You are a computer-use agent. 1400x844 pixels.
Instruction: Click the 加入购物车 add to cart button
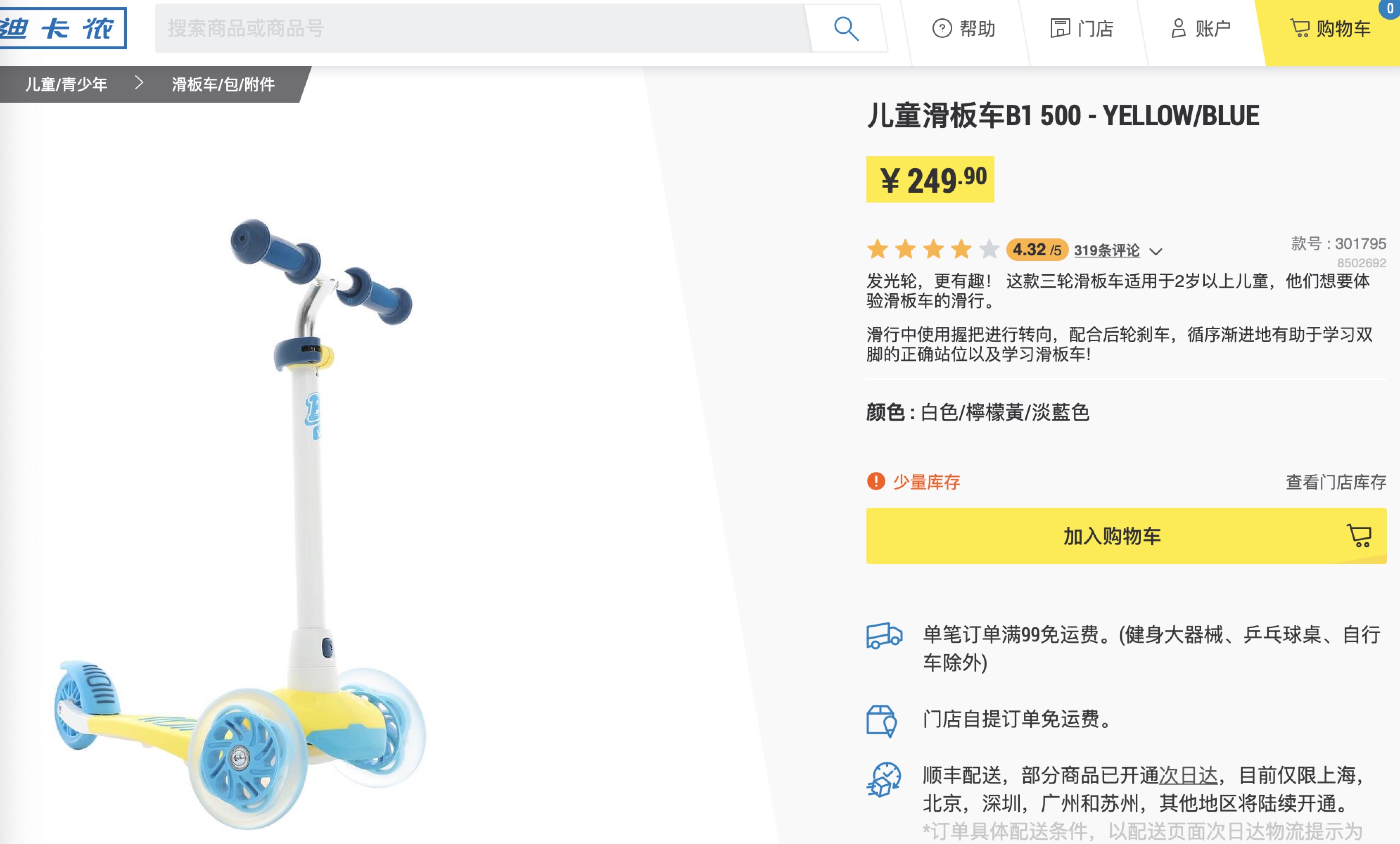[1126, 536]
